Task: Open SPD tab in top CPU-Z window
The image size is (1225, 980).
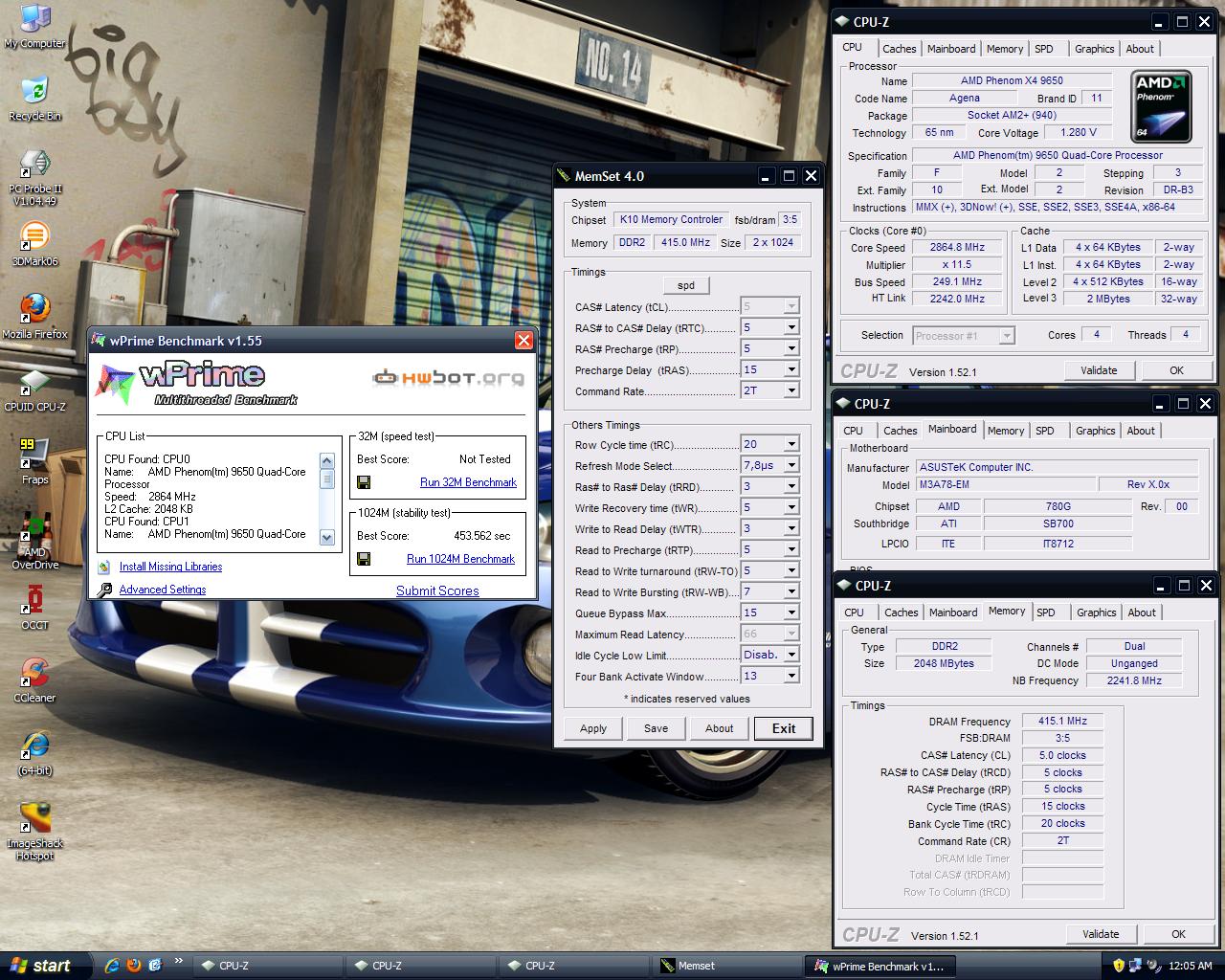Action: coord(1044,49)
